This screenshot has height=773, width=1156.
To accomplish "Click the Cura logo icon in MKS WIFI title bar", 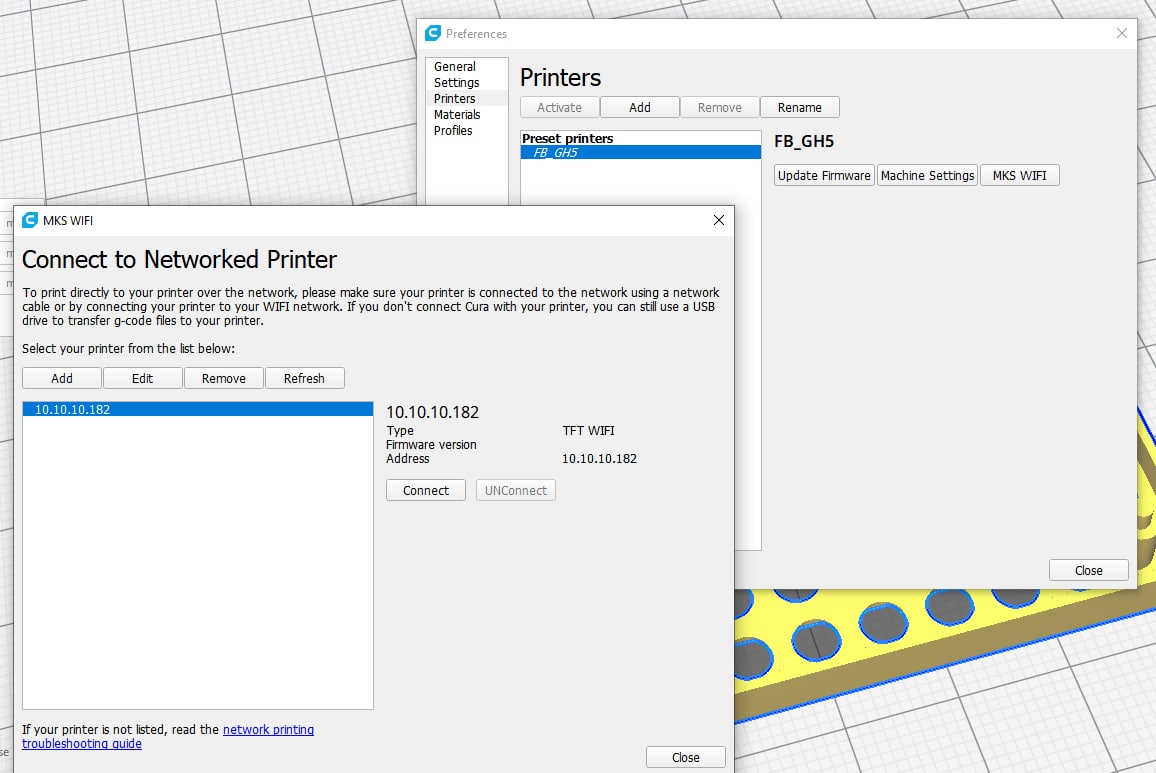I will point(29,220).
